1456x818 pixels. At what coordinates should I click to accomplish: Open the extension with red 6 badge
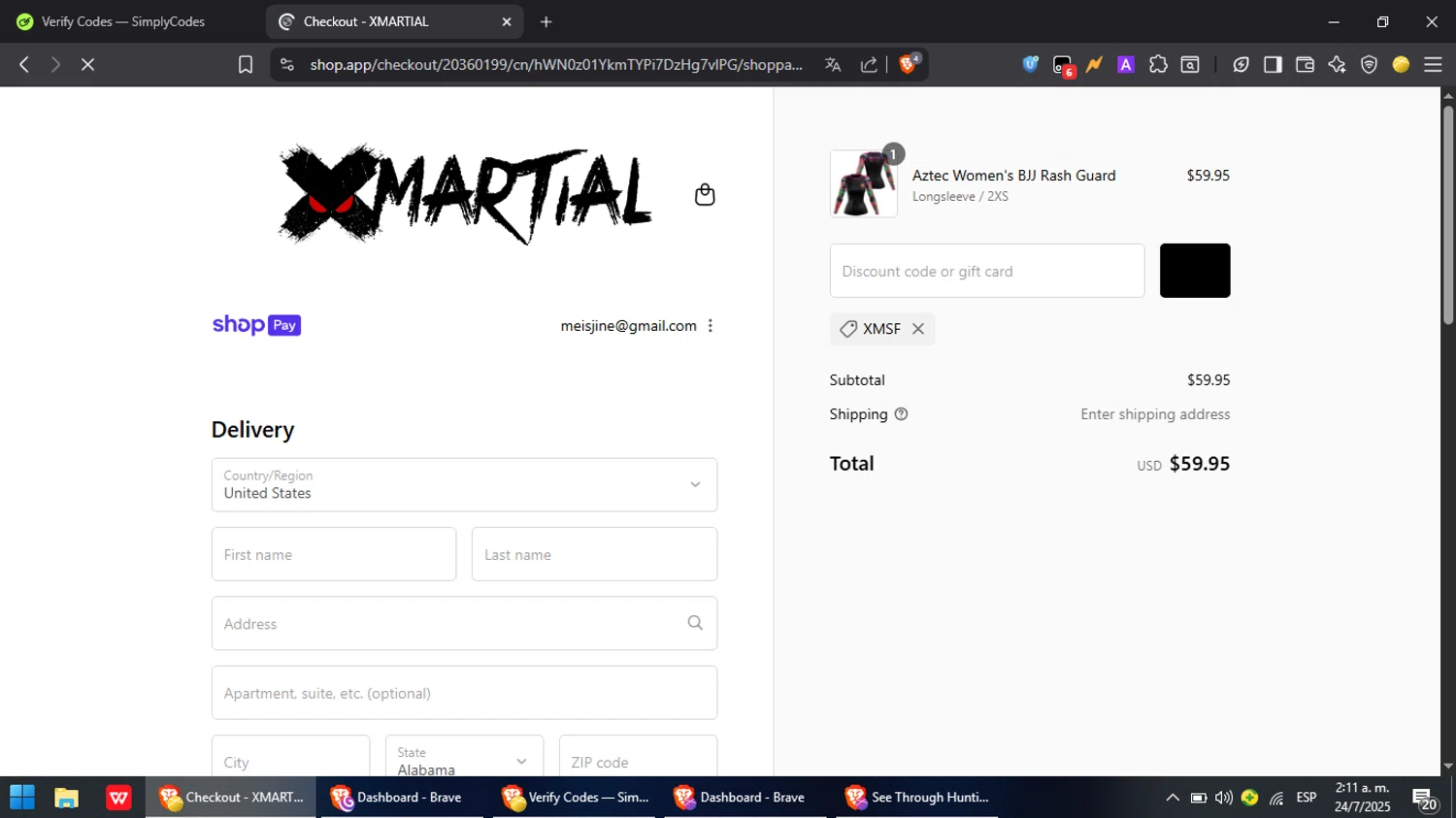click(x=1063, y=65)
